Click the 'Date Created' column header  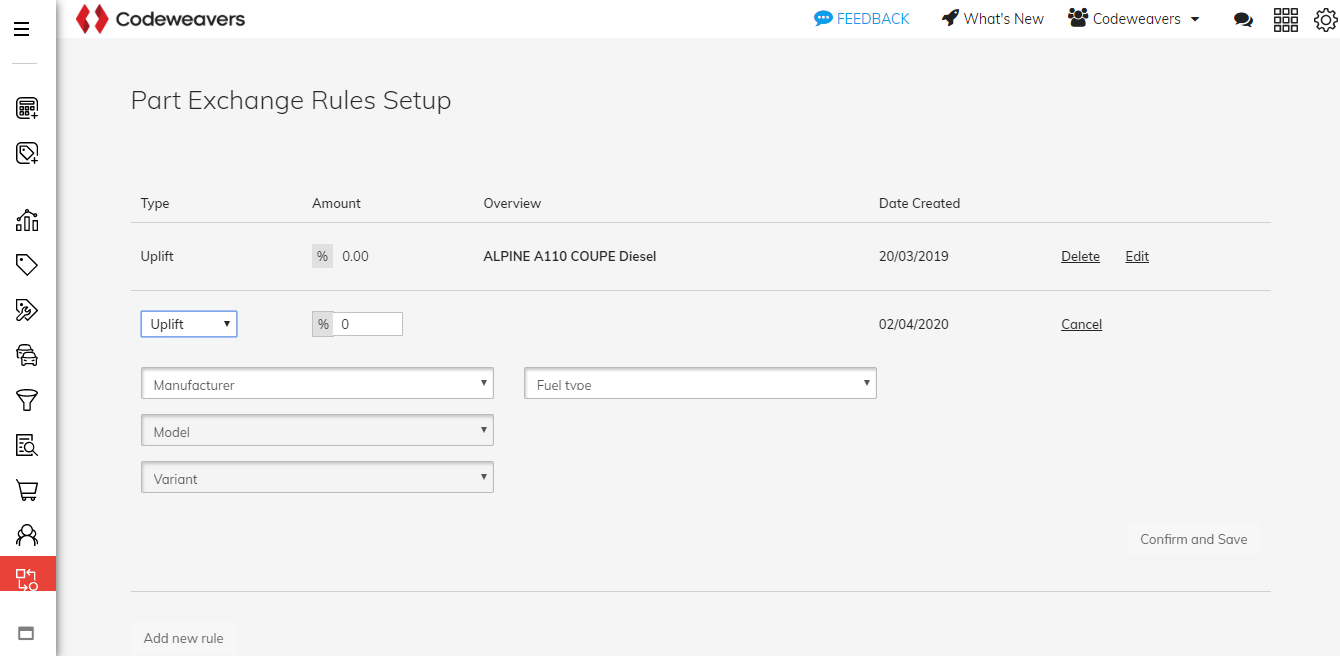click(x=919, y=203)
